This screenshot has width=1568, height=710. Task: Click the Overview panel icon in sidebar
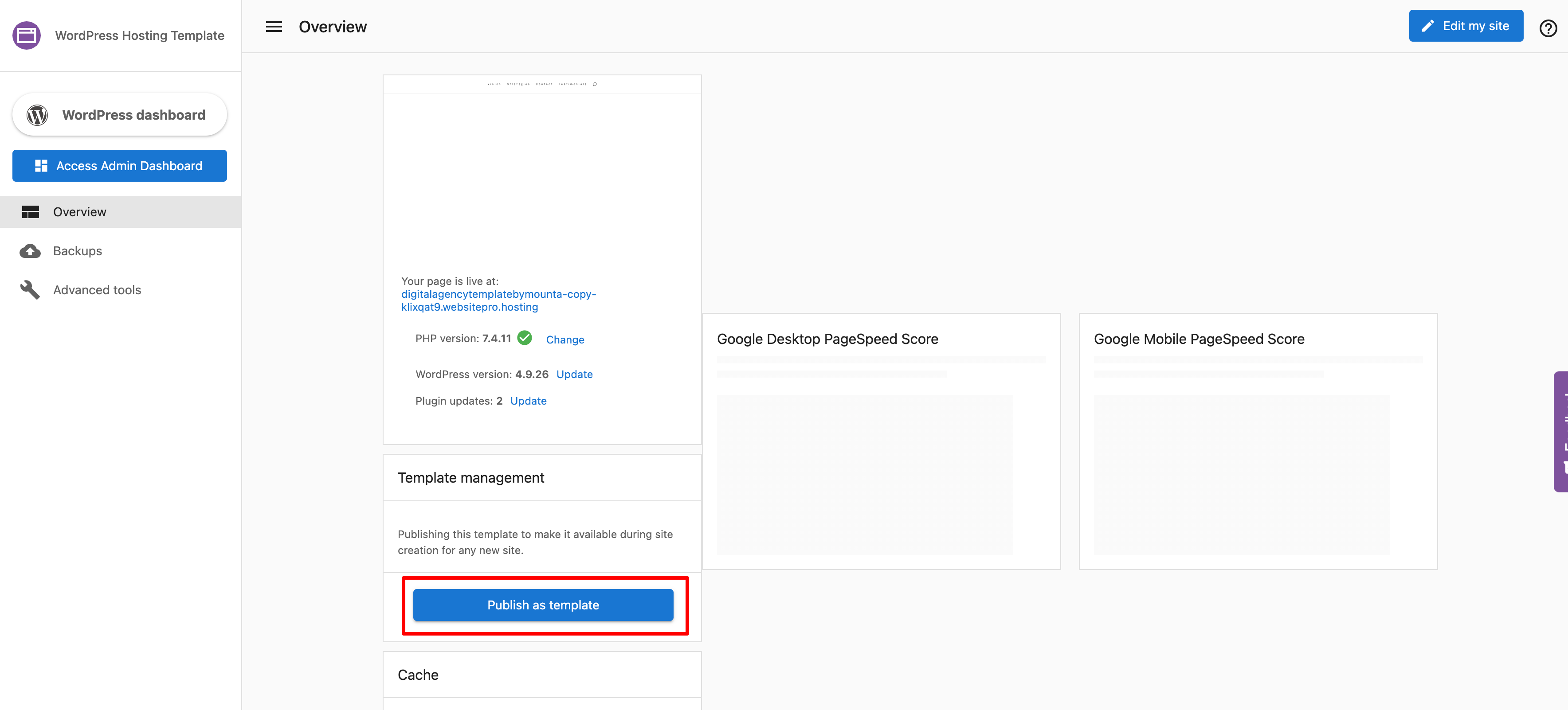31,212
